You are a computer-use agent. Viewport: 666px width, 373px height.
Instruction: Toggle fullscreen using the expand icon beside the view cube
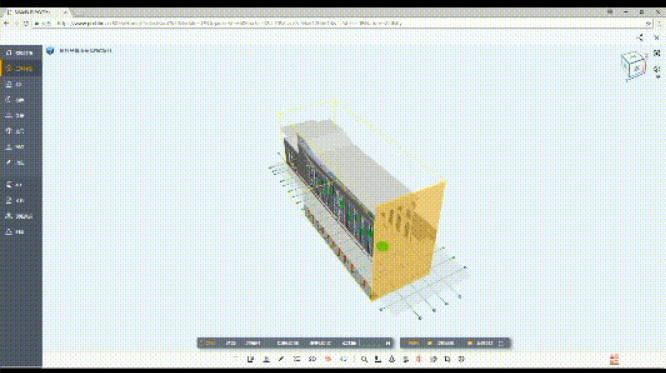(x=657, y=53)
